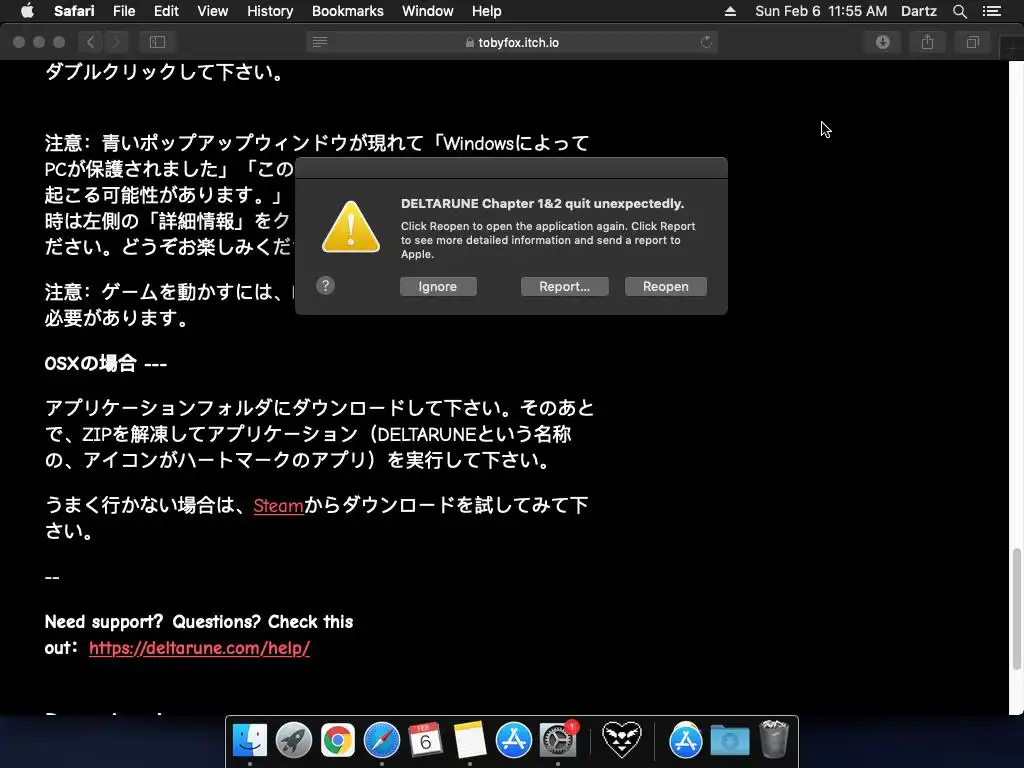
Task: Open the help question mark in dialog
Action: pyautogui.click(x=325, y=285)
